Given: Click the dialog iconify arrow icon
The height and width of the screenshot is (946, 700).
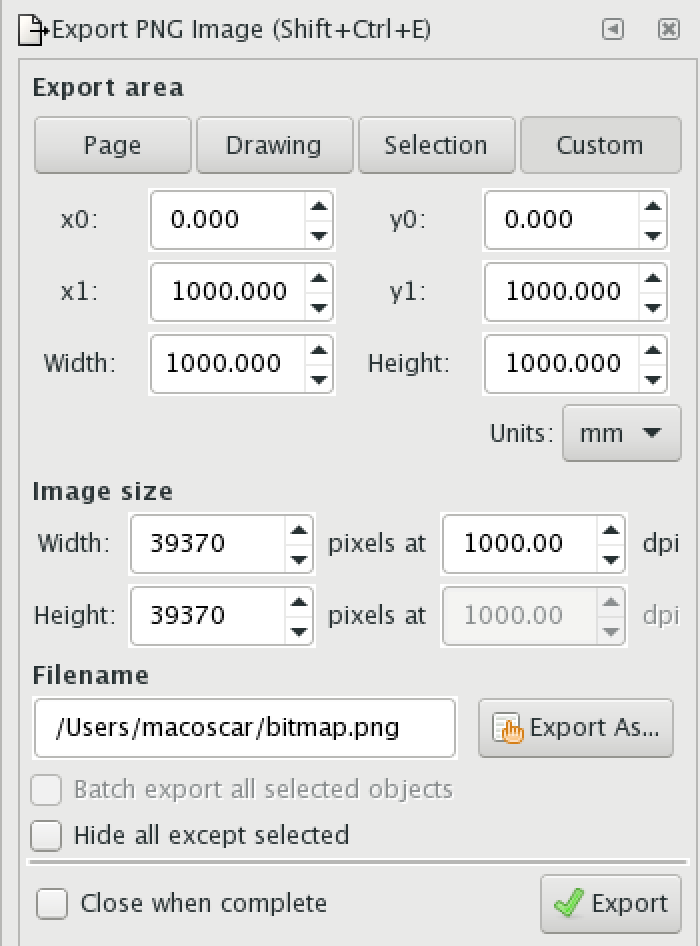Looking at the screenshot, I should [x=613, y=30].
